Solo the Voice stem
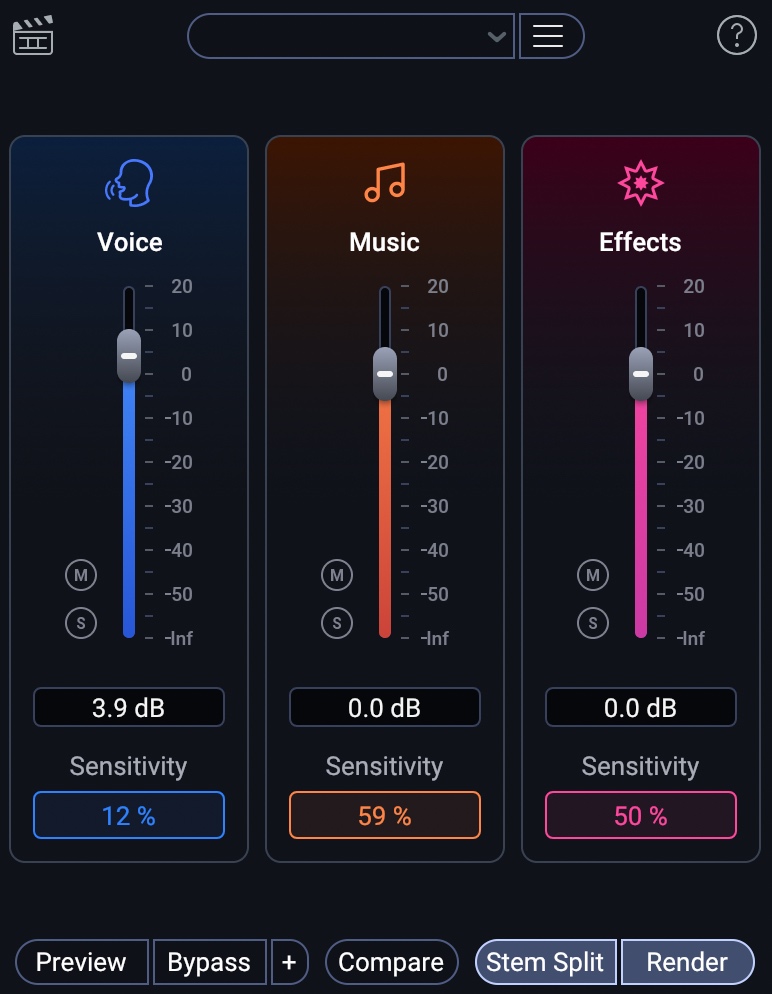772x994 pixels. pyautogui.click(x=81, y=623)
